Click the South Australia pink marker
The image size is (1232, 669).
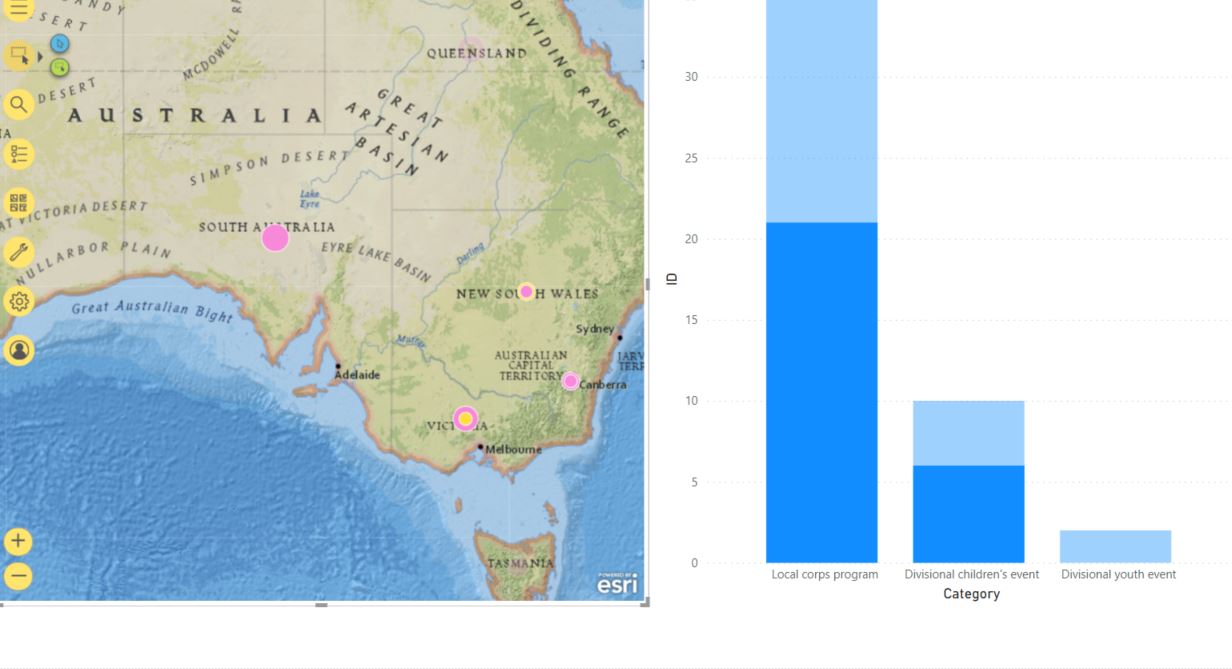pos(275,238)
